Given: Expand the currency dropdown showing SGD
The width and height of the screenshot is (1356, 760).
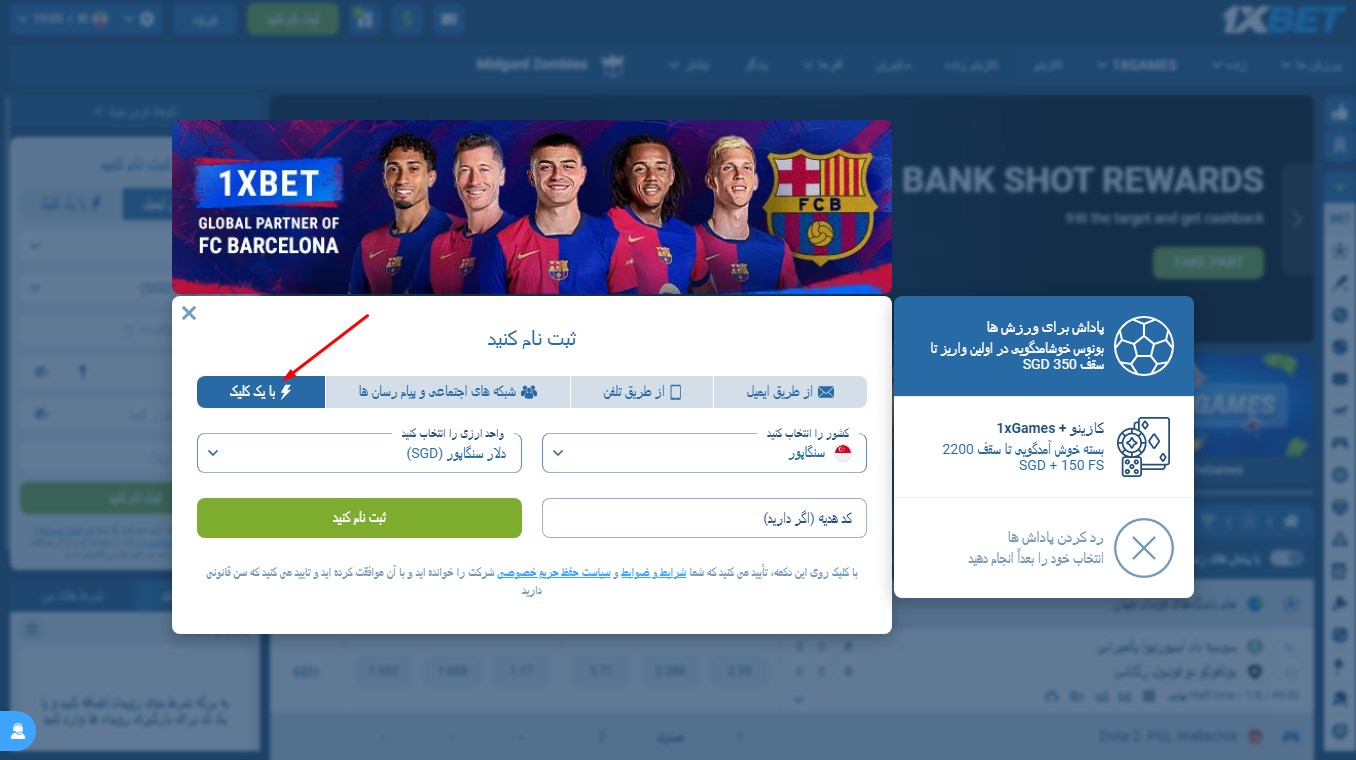Looking at the screenshot, I should pyautogui.click(x=359, y=453).
